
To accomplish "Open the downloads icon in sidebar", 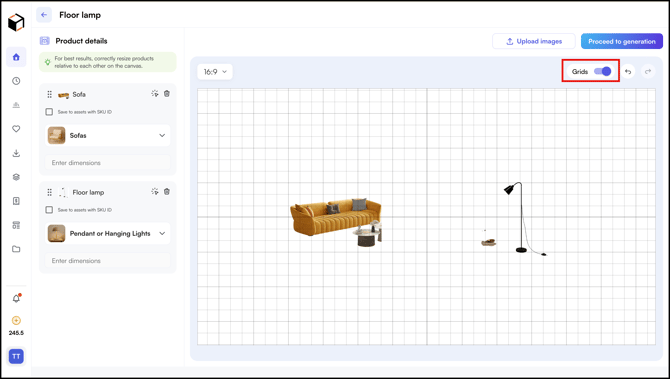I will 16,153.
